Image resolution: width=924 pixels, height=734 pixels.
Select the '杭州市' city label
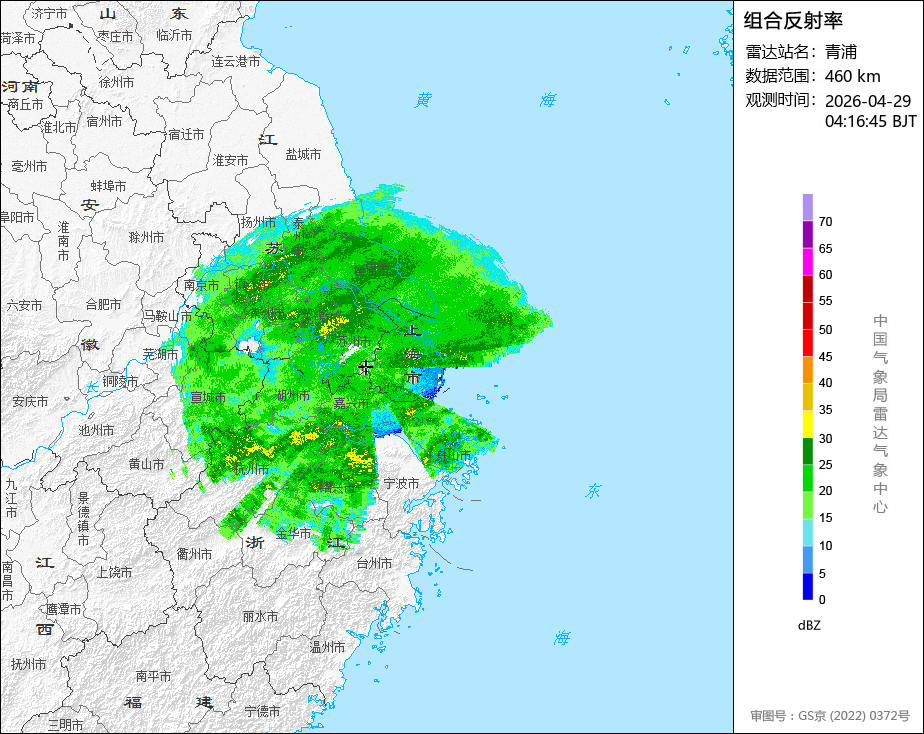tap(251, 469)
